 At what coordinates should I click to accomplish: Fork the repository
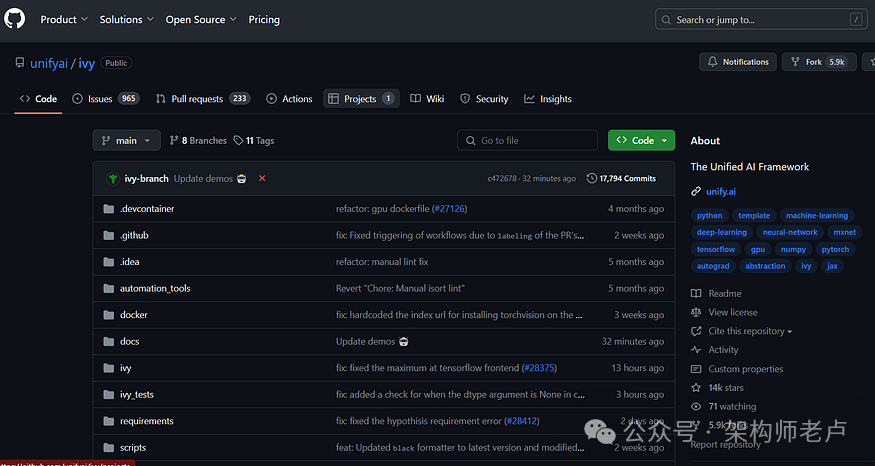coord(812,62)
